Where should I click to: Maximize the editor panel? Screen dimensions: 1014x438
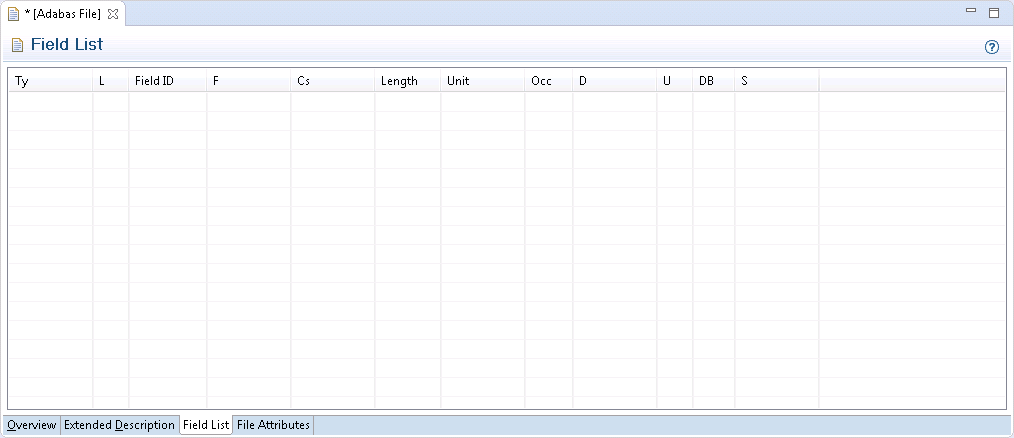pyautogui.click(x=994, y=13)
